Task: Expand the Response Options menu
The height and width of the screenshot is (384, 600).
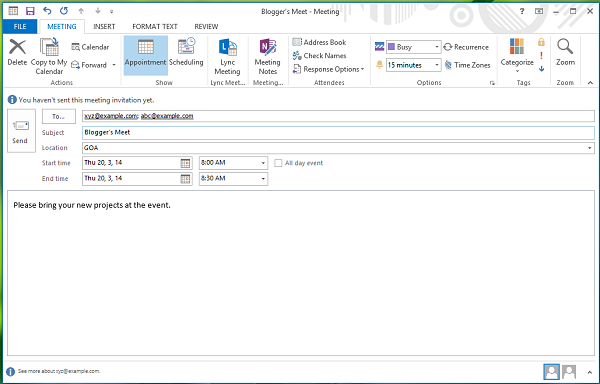Action: pyautogui.click(x=328, y=69)
